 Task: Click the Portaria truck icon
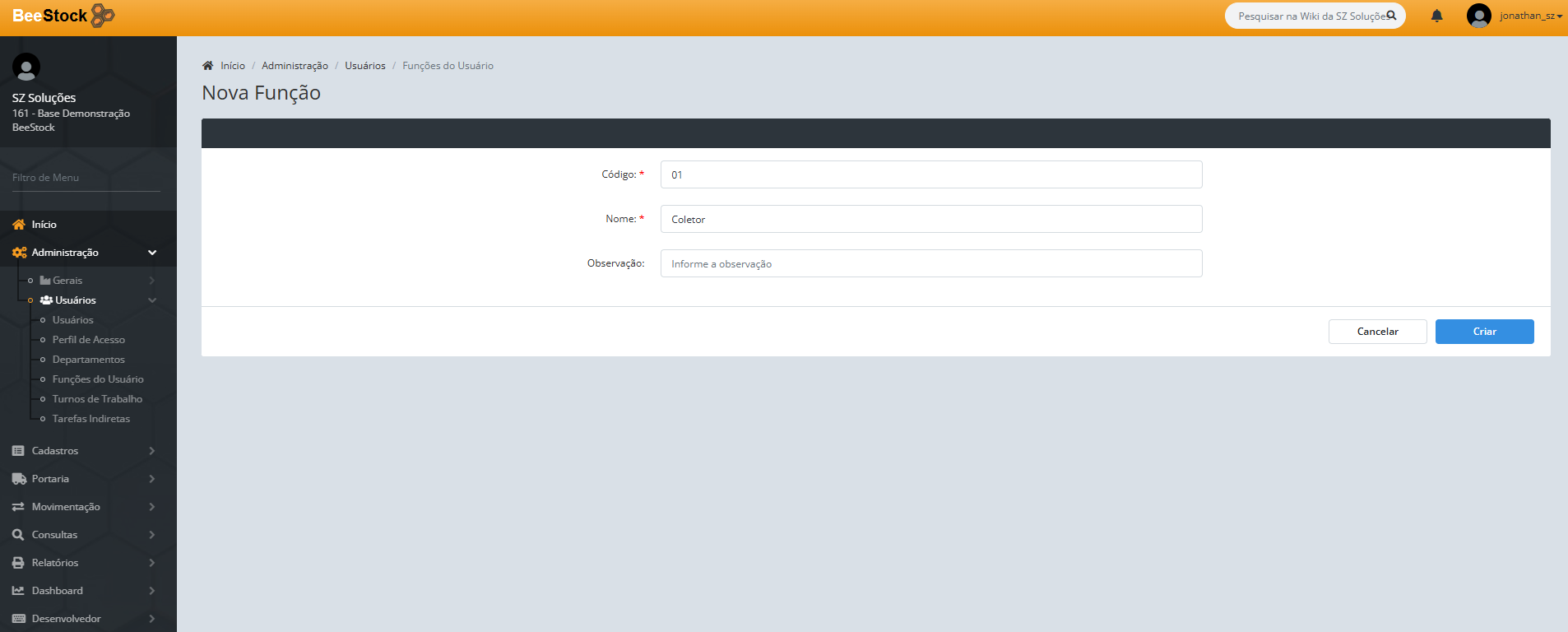pyautogui.click(x=18, y=479)
